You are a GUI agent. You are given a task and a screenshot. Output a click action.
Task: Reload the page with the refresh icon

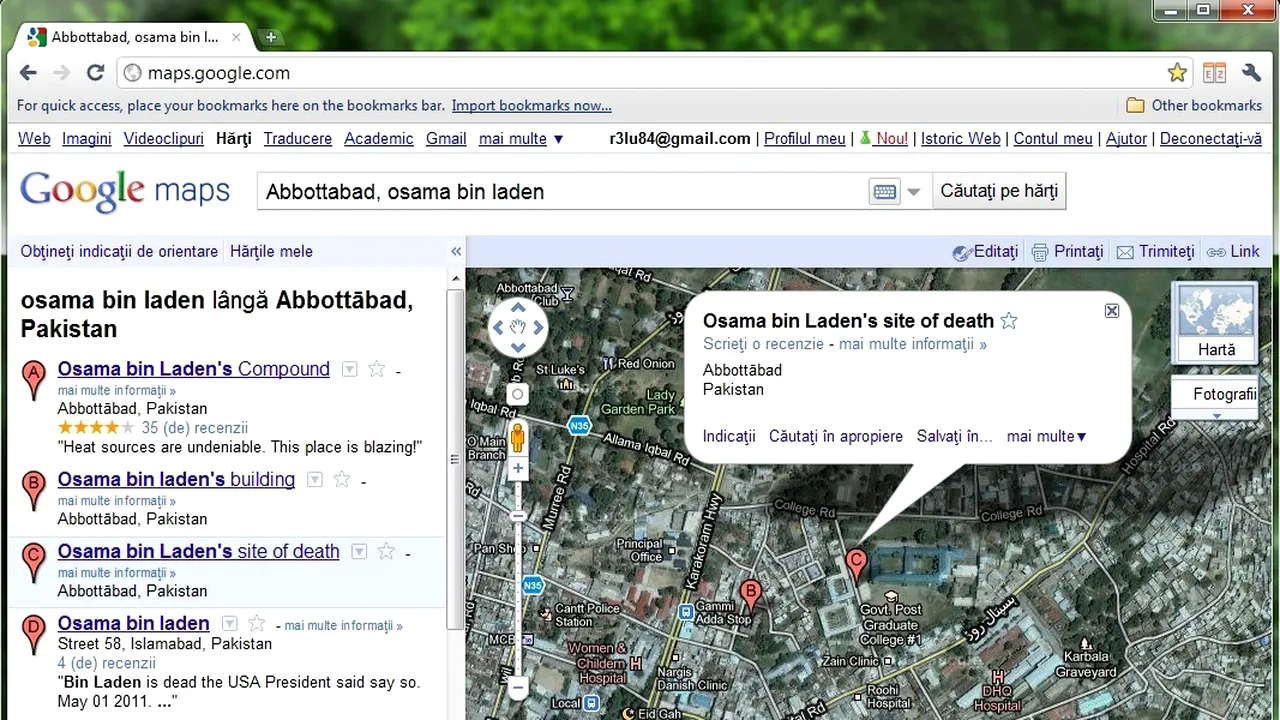tap(95, 73)
